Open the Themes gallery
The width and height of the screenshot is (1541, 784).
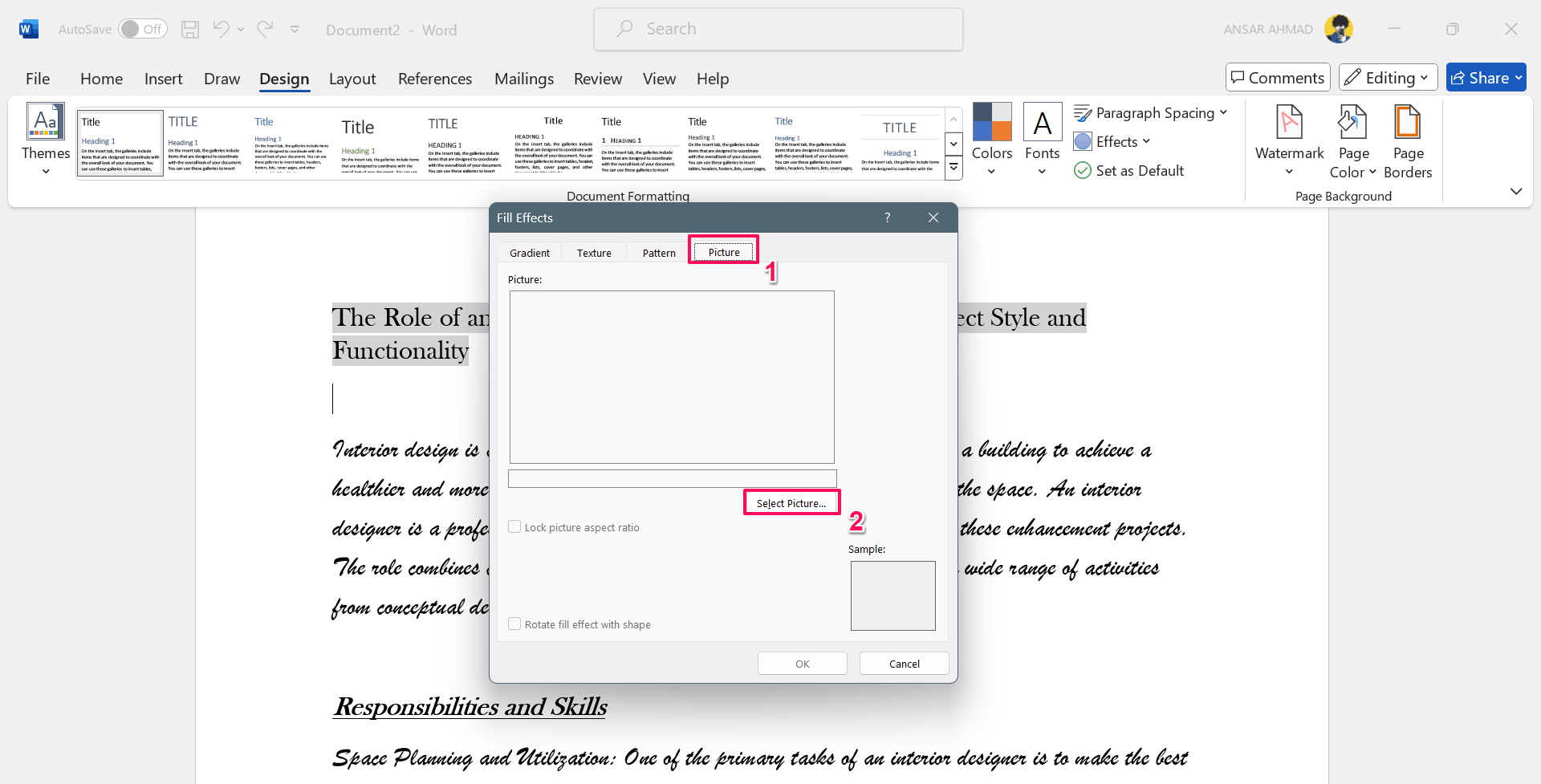click(x=46, y=140)
